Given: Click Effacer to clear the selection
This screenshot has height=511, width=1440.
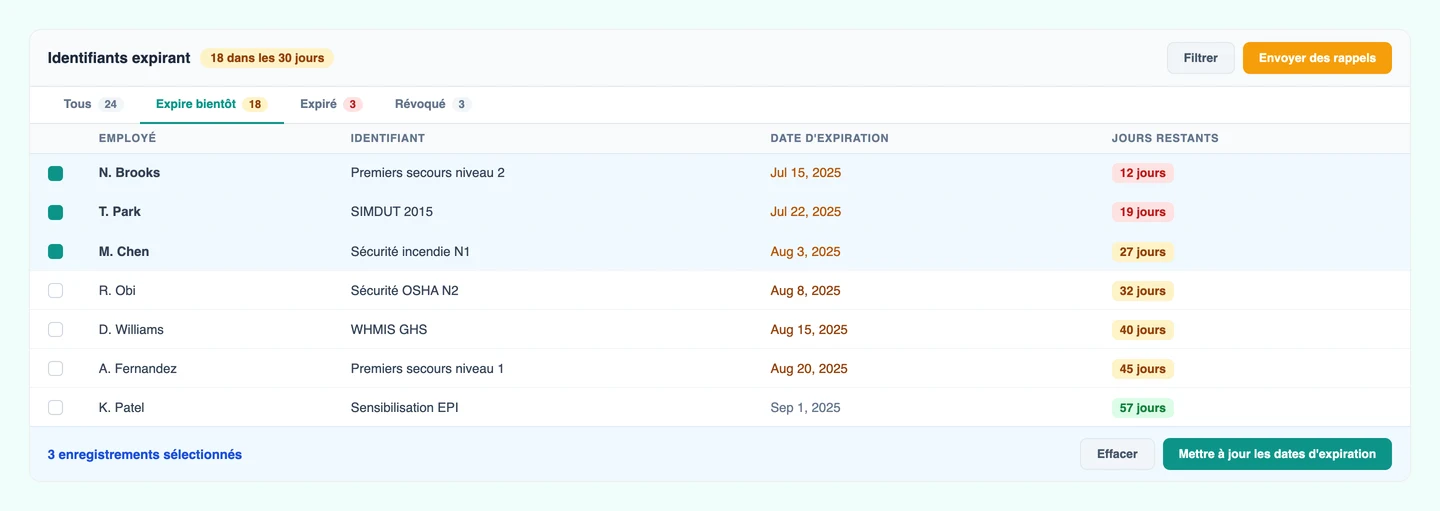Looking at the screenshot, I should click(1117, 454).
